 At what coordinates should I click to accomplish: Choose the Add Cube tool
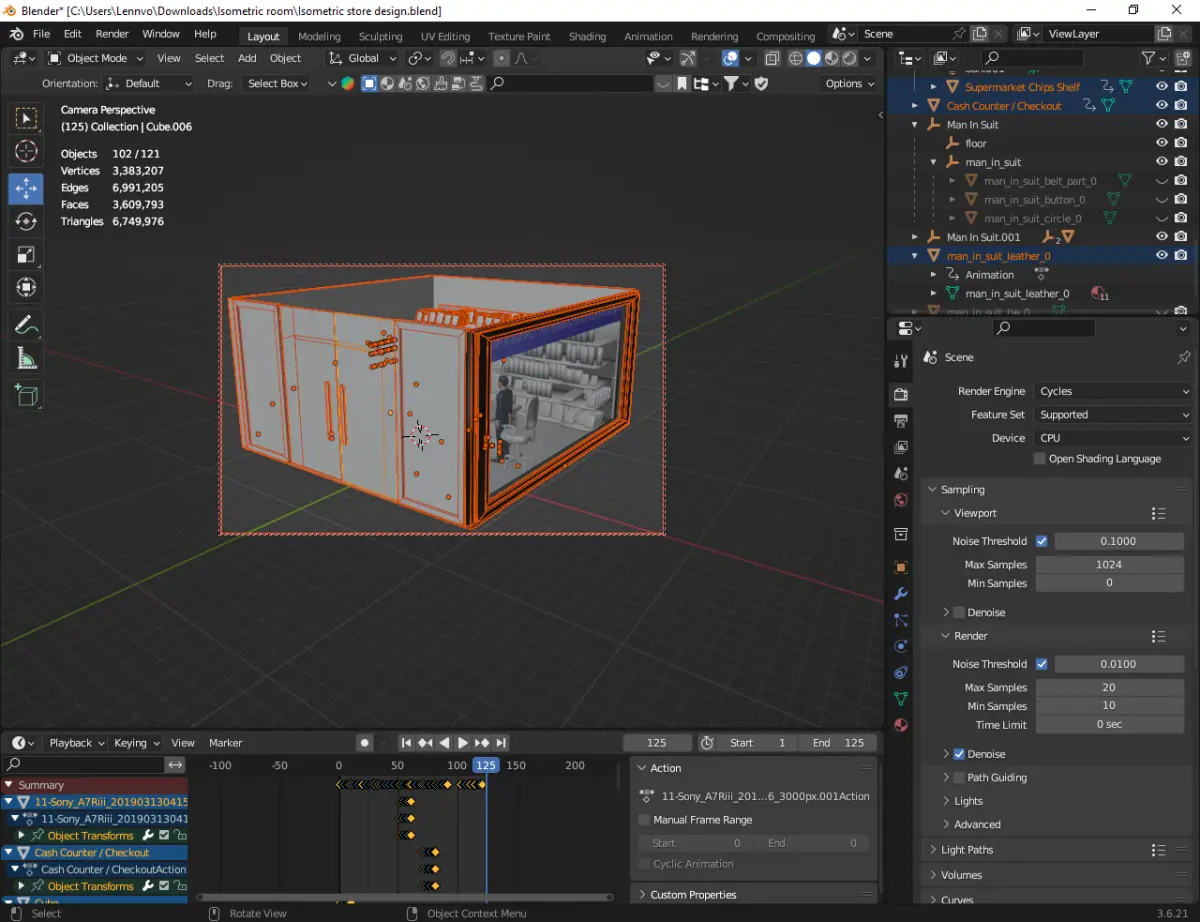tap(27, 395)
